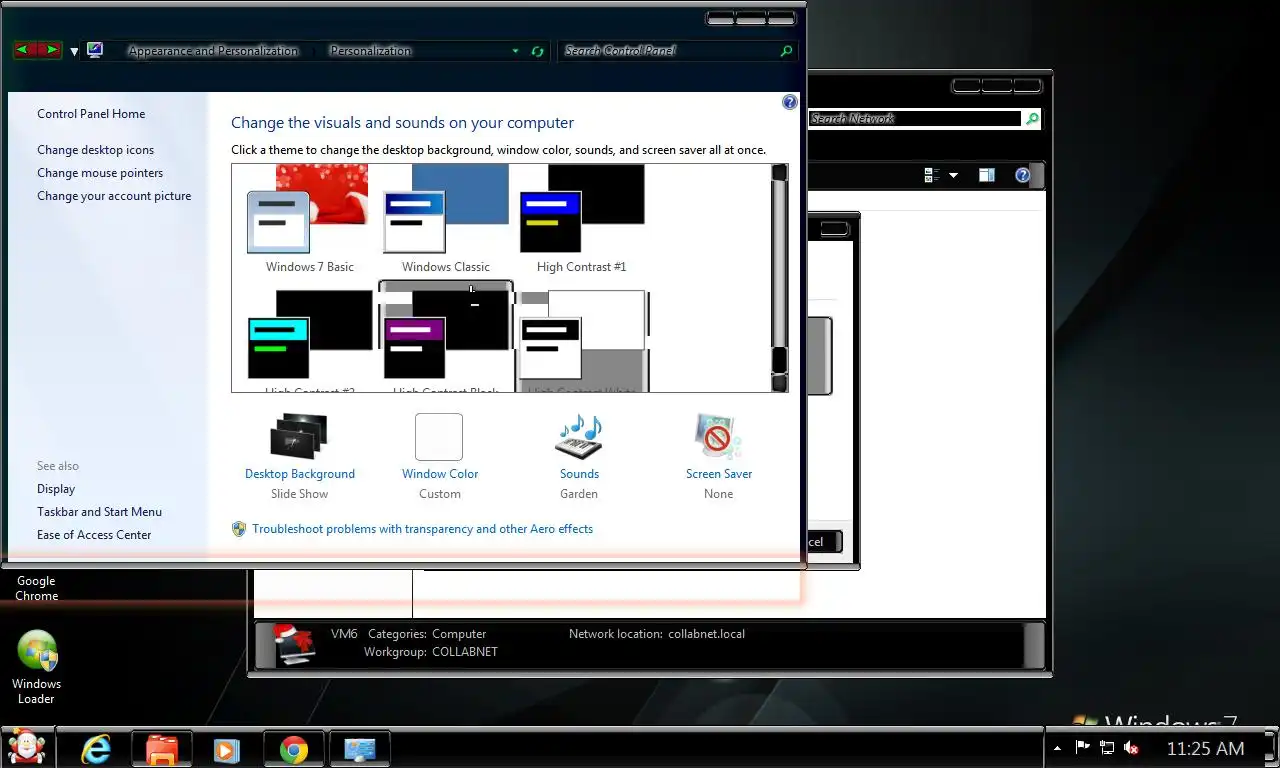Open Change desktop icons link
Viewport: 1280px width, 768px height.
pos(96,150)
